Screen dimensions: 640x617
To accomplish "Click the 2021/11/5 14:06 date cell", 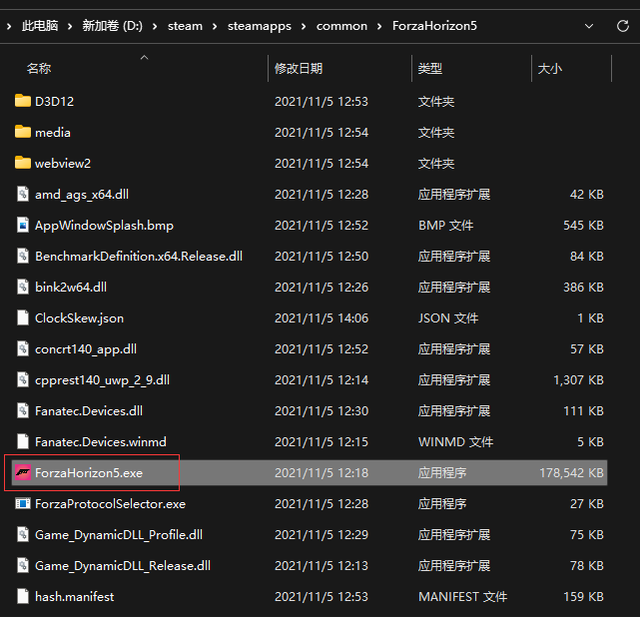I will click(321, 318).
